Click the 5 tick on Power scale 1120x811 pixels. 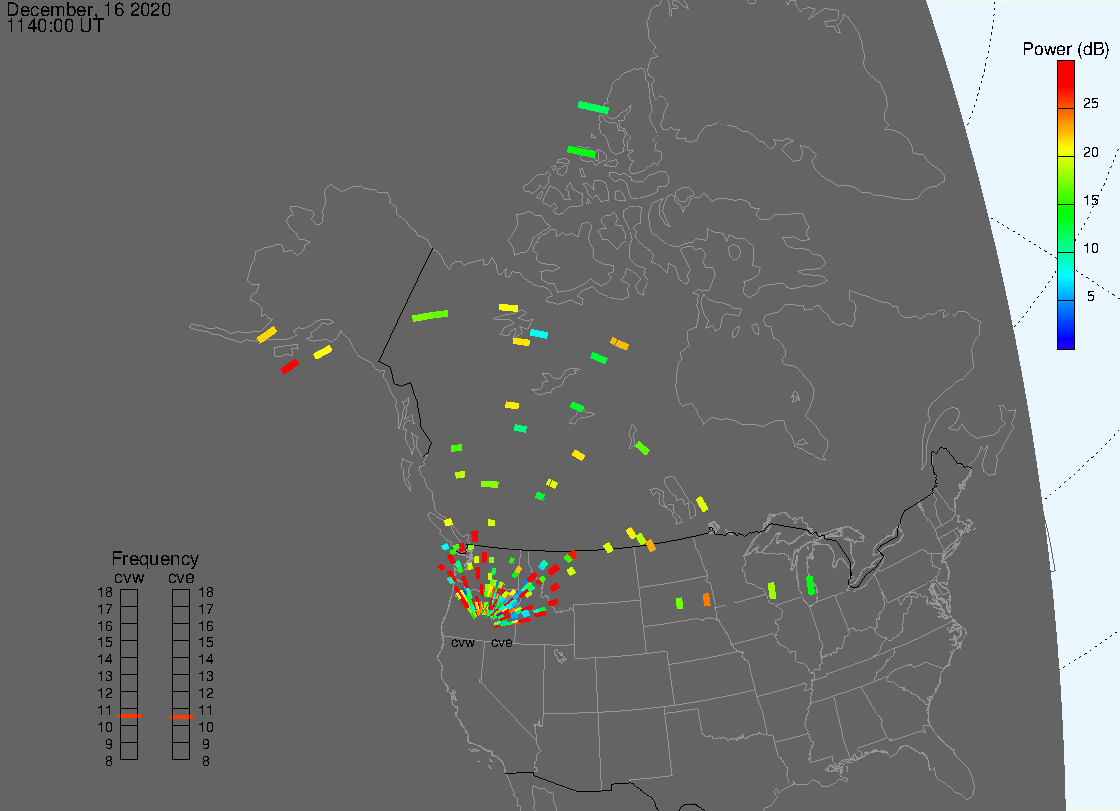coord(1090,297)
